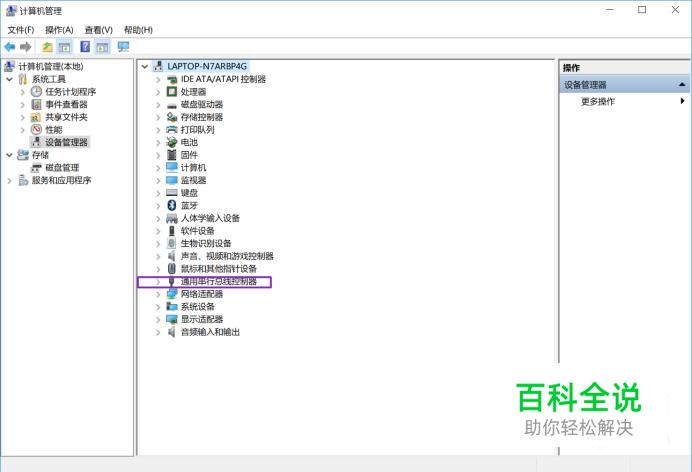Select the 存储控制器 label

[202, 117]
